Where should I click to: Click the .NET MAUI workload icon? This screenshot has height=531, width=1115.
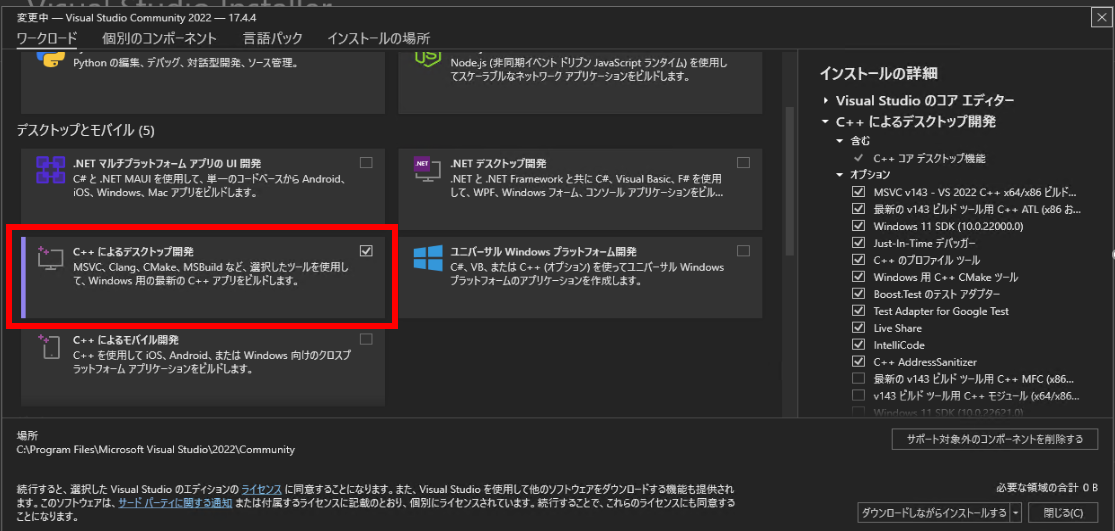pyautogui.click(x=50, y=171)
